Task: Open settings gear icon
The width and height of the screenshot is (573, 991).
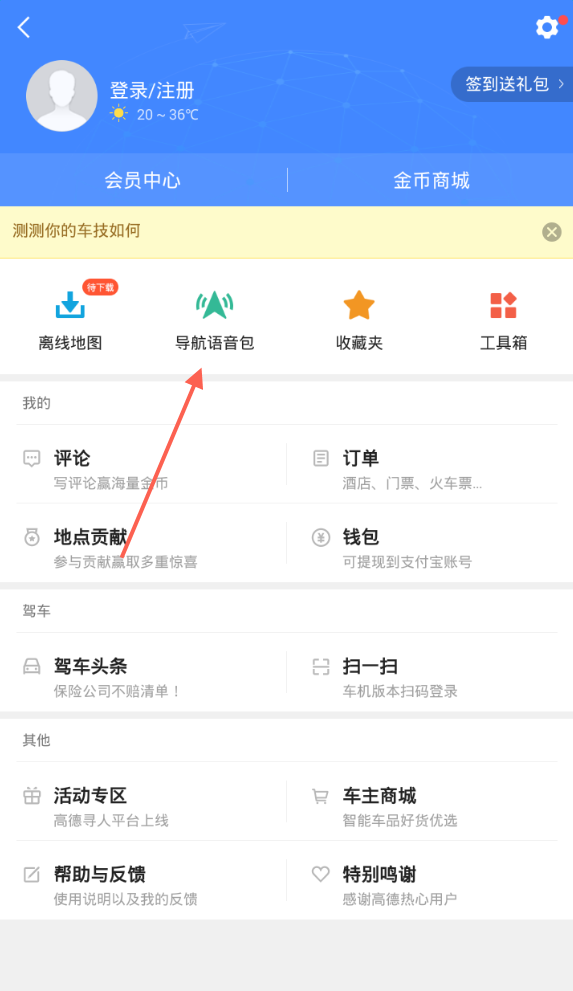Action: click(x=547, y=27)
